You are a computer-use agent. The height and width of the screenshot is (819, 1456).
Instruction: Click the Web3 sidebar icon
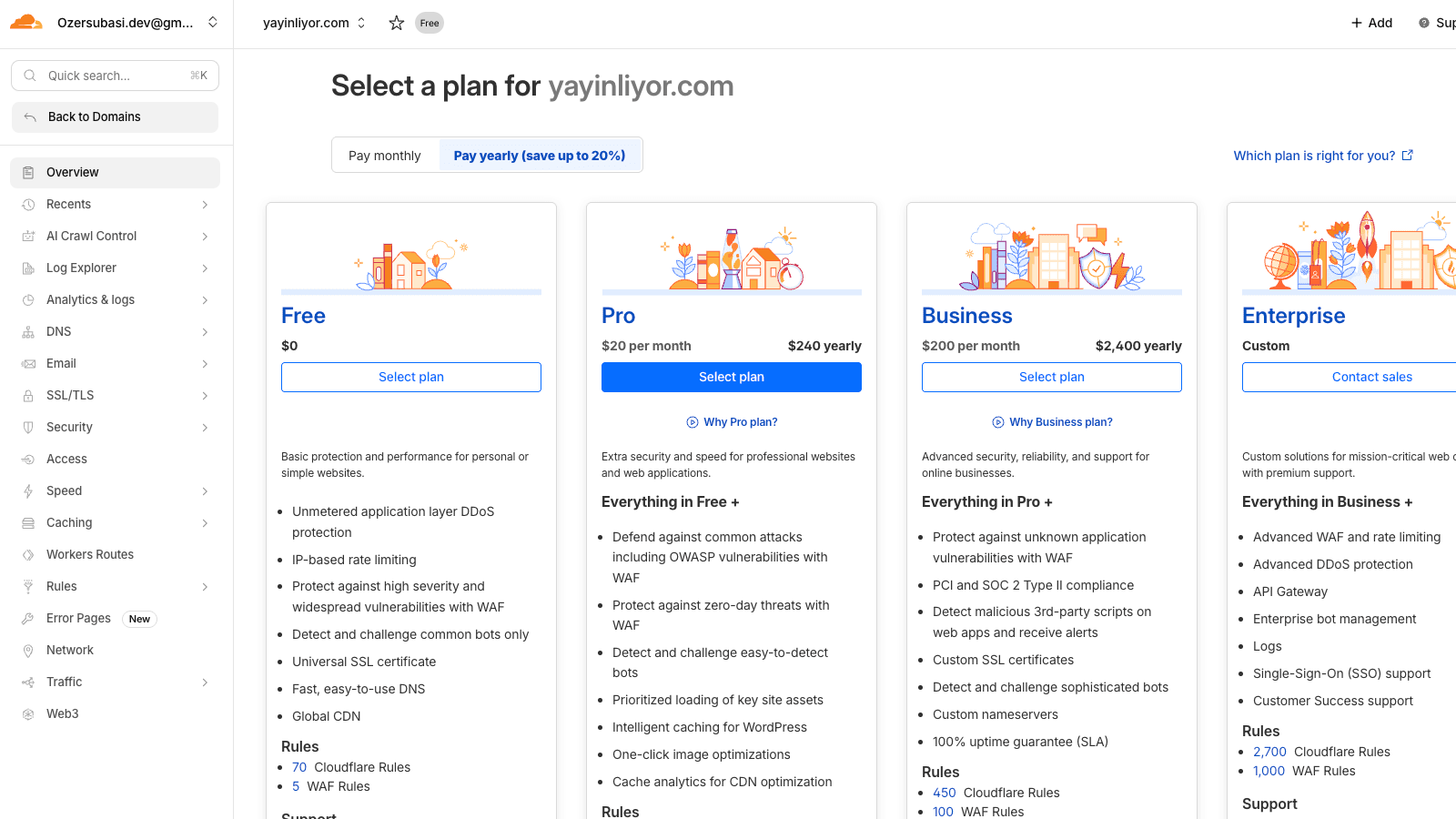coord(28,714)
